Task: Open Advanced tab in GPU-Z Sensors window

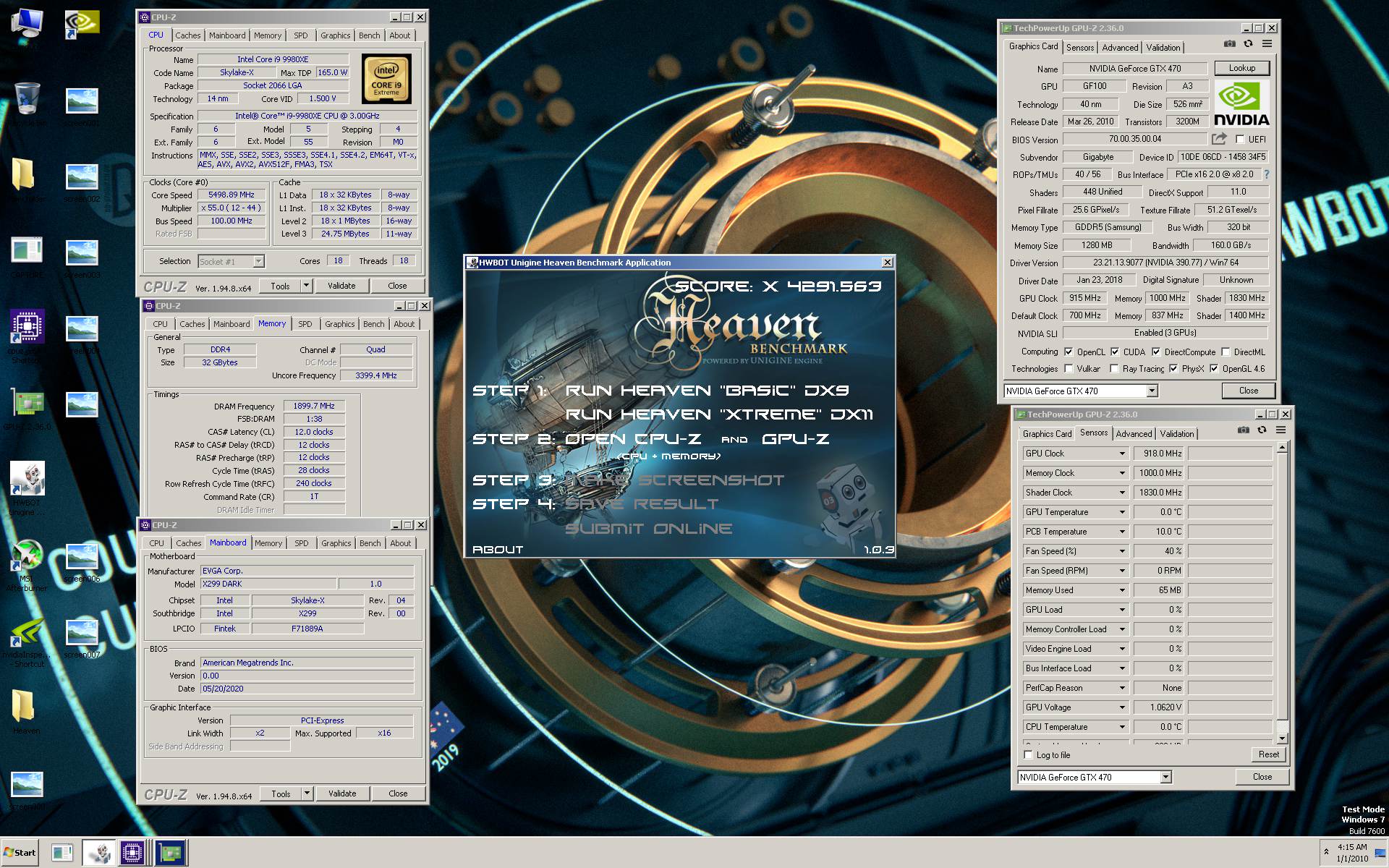Action: pos(1134,434)
